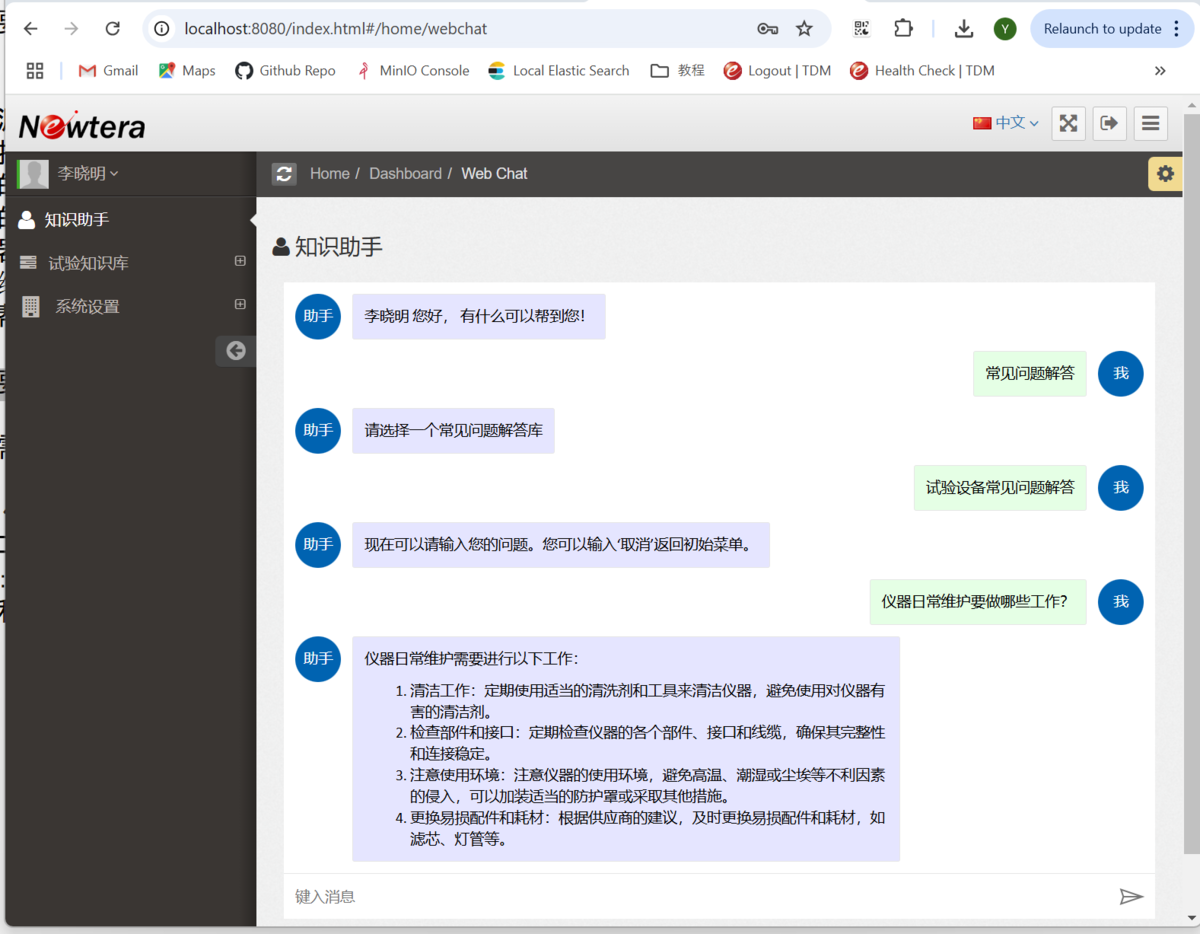View site information icon in address bar
Viewport: 1200px width, 934px height.
(x=162, y=29)
